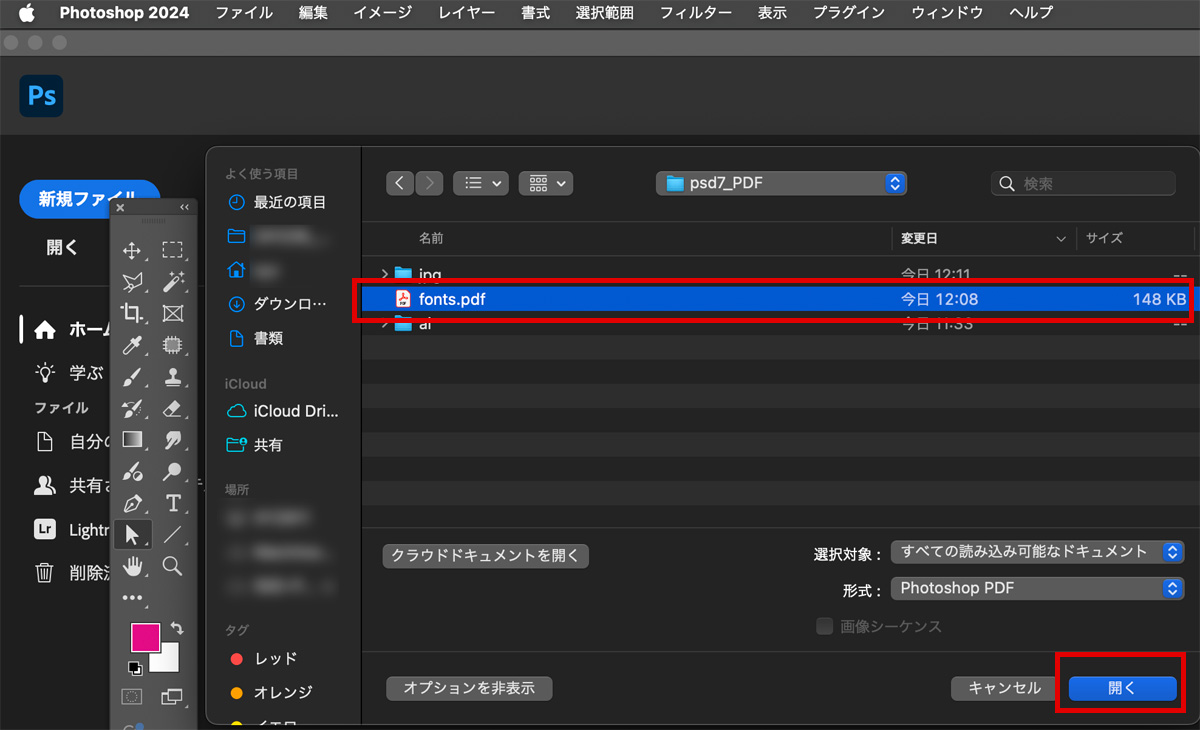Choose the Crop tool
Viewport: 1200px width, 730px height.
tap(131, 313)
